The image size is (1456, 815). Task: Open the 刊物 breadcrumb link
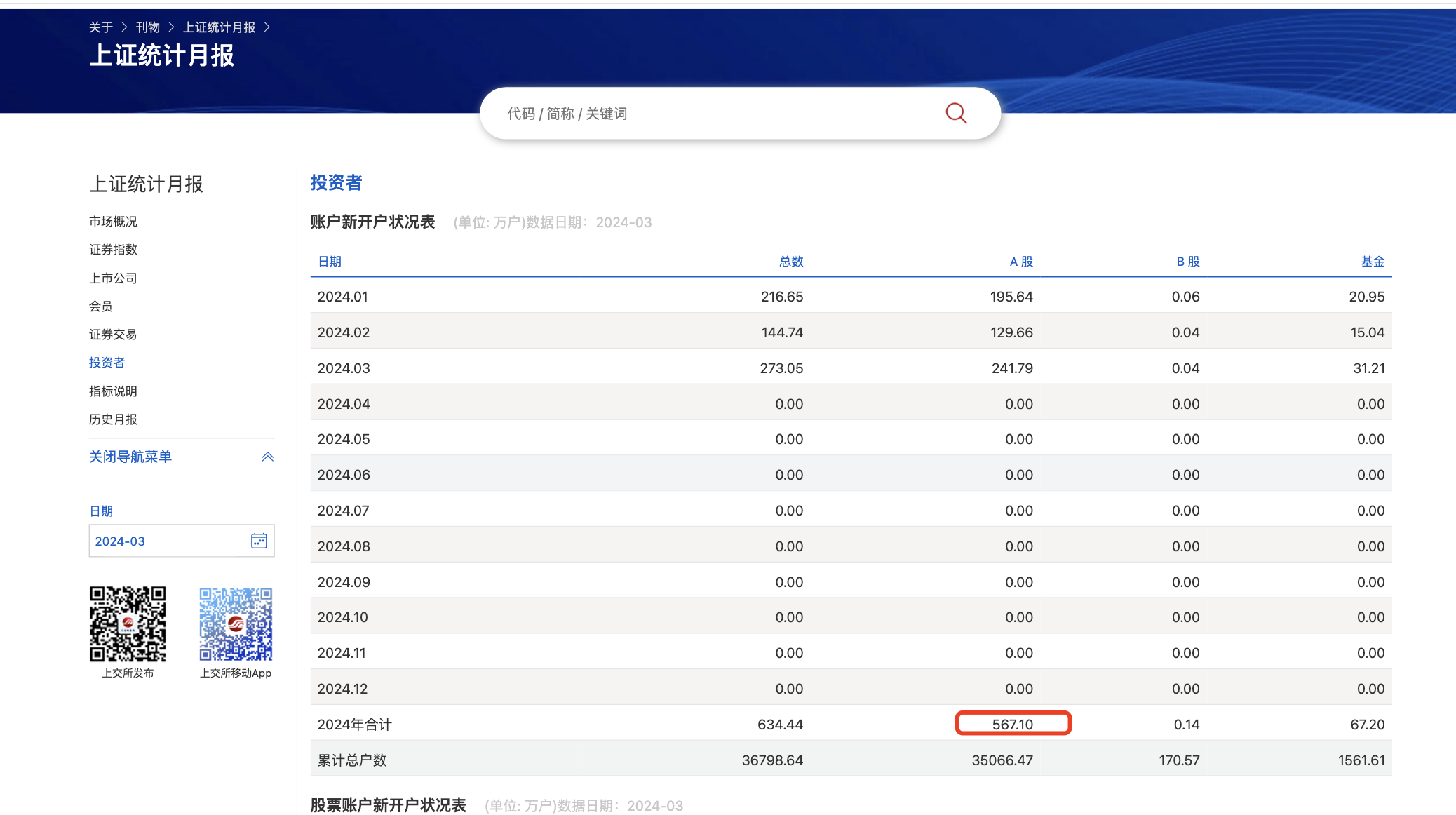coord(147,27)
